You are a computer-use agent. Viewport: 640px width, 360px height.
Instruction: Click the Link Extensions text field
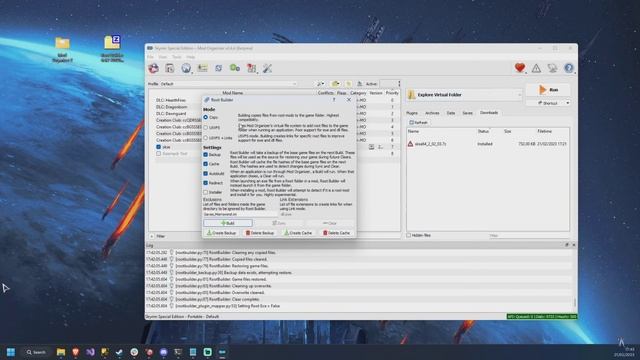coord(317,214)
